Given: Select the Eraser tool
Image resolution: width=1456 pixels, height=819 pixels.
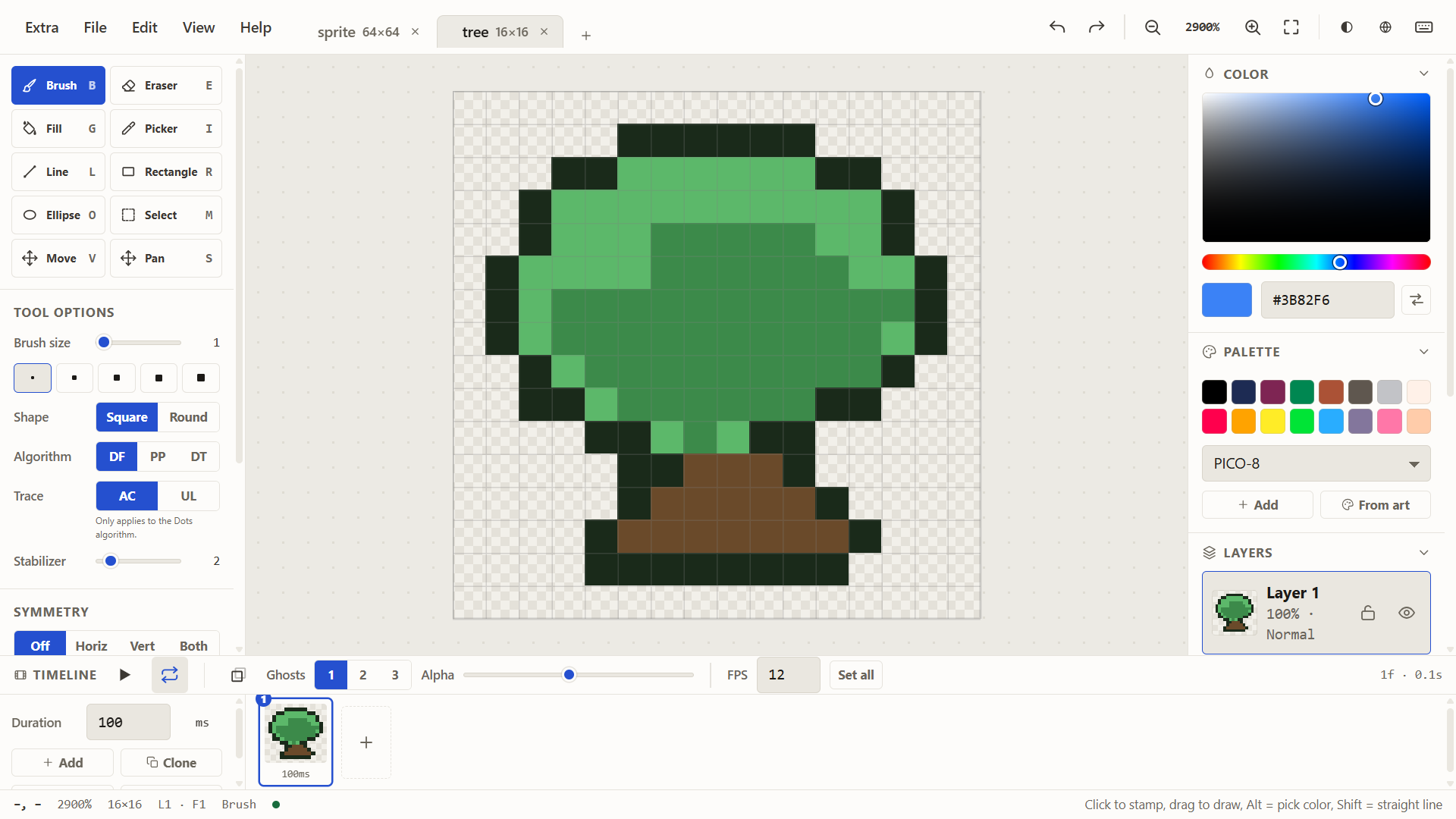Looking at the screenshot, I should (x=166, y=86).
